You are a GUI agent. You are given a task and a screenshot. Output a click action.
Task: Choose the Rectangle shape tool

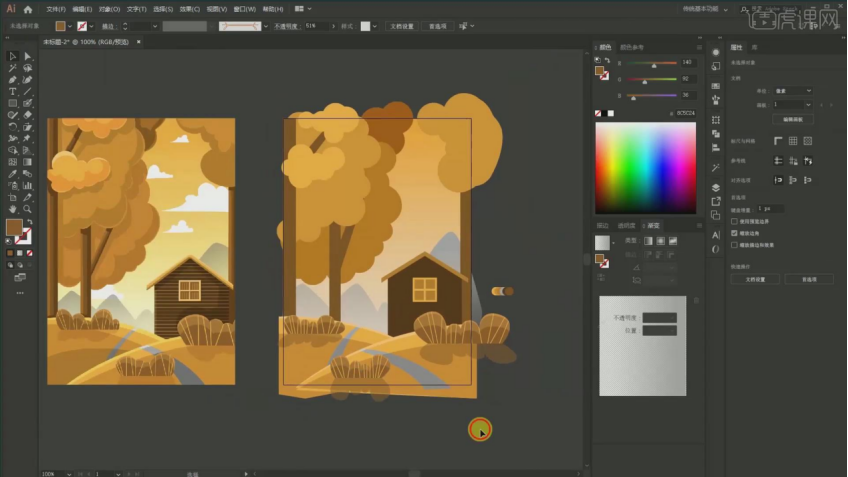click(x=12, y=103)
